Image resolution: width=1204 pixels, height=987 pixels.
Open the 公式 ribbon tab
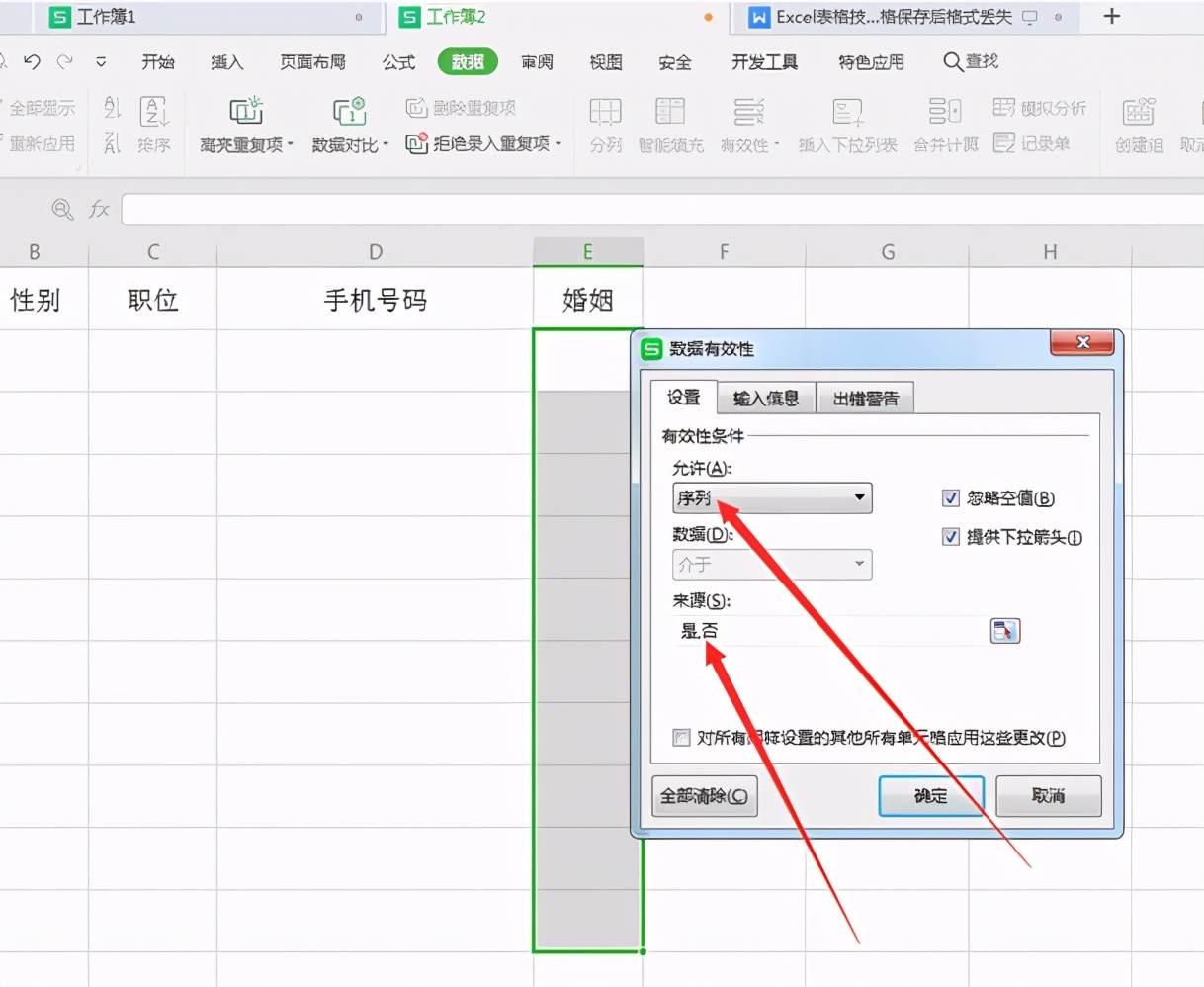tap(399, 62)
